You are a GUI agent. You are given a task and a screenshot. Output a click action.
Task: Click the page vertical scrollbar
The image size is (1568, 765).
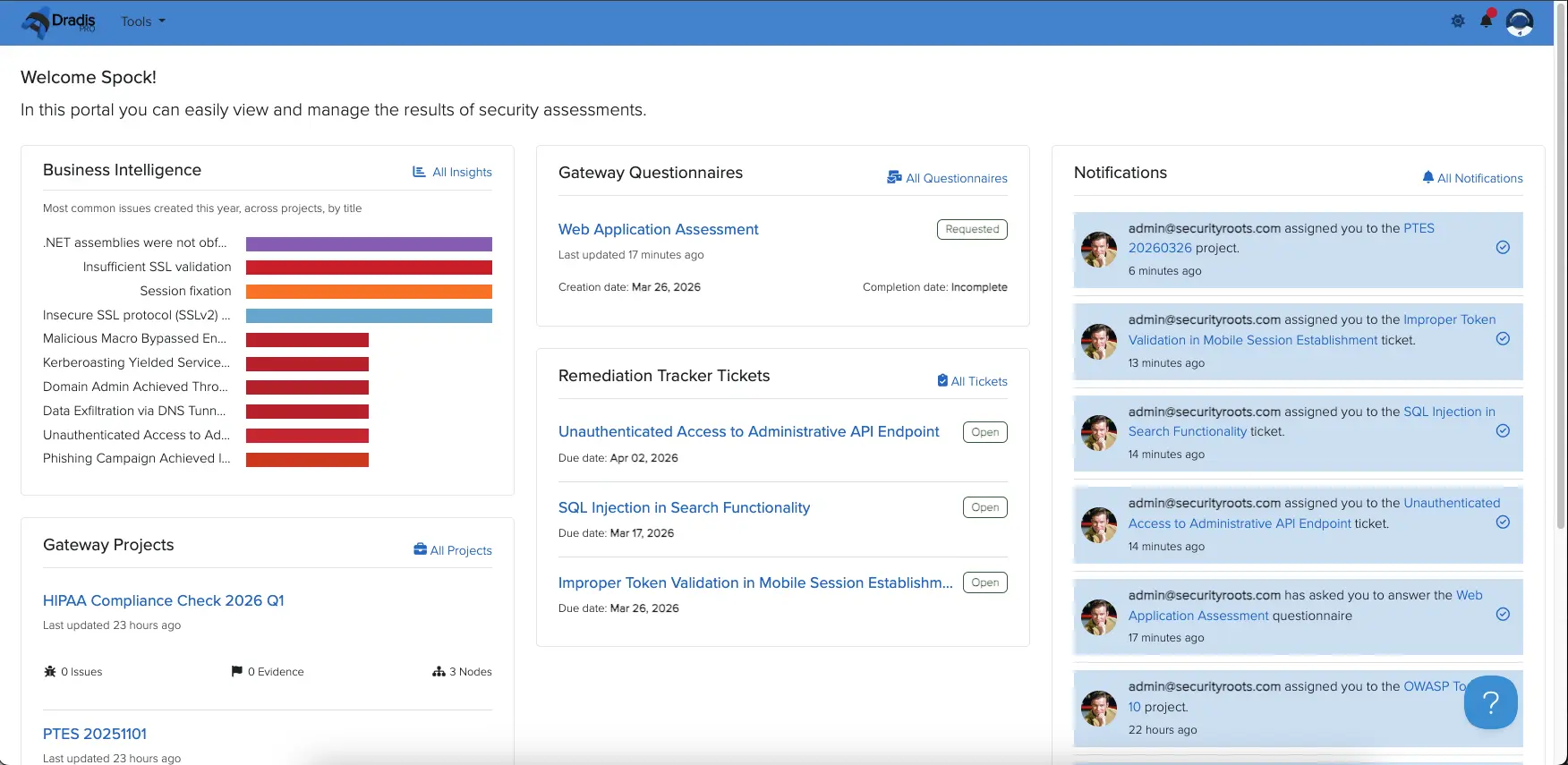pyautogui.click(x=1561, y=268)
